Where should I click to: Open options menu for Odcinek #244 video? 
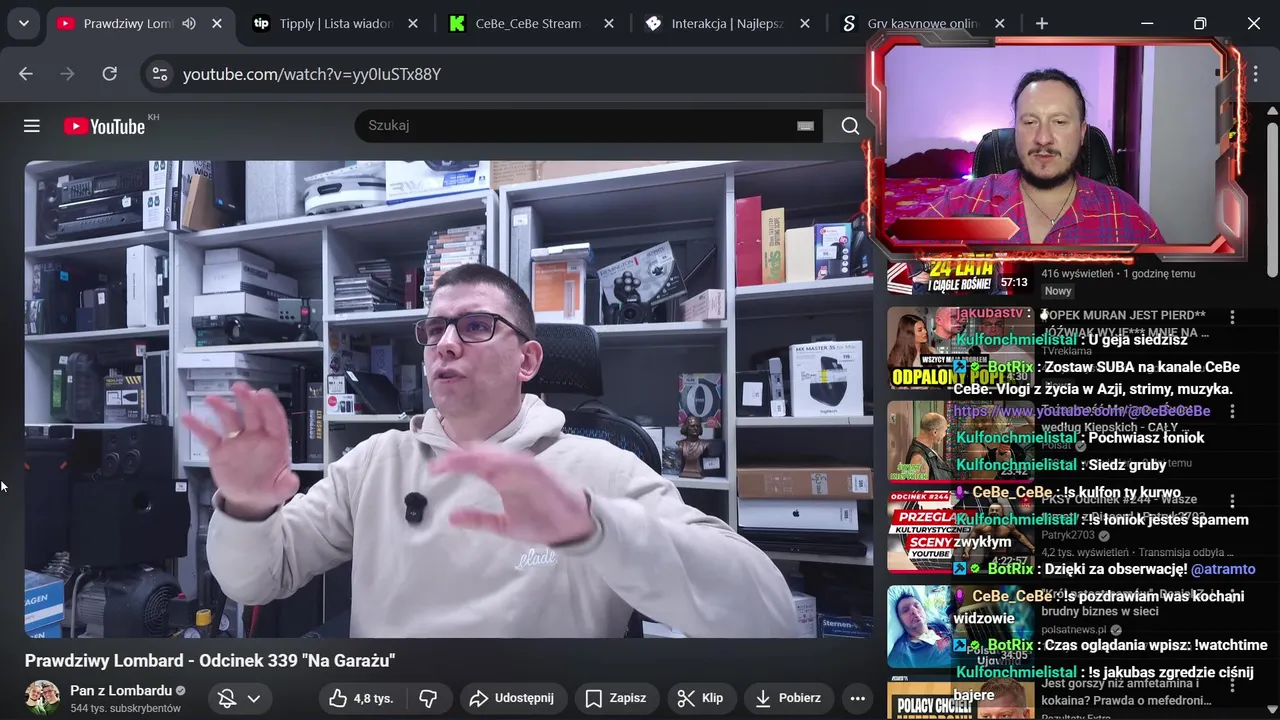pyautogui.click(x=1232, y=501)
